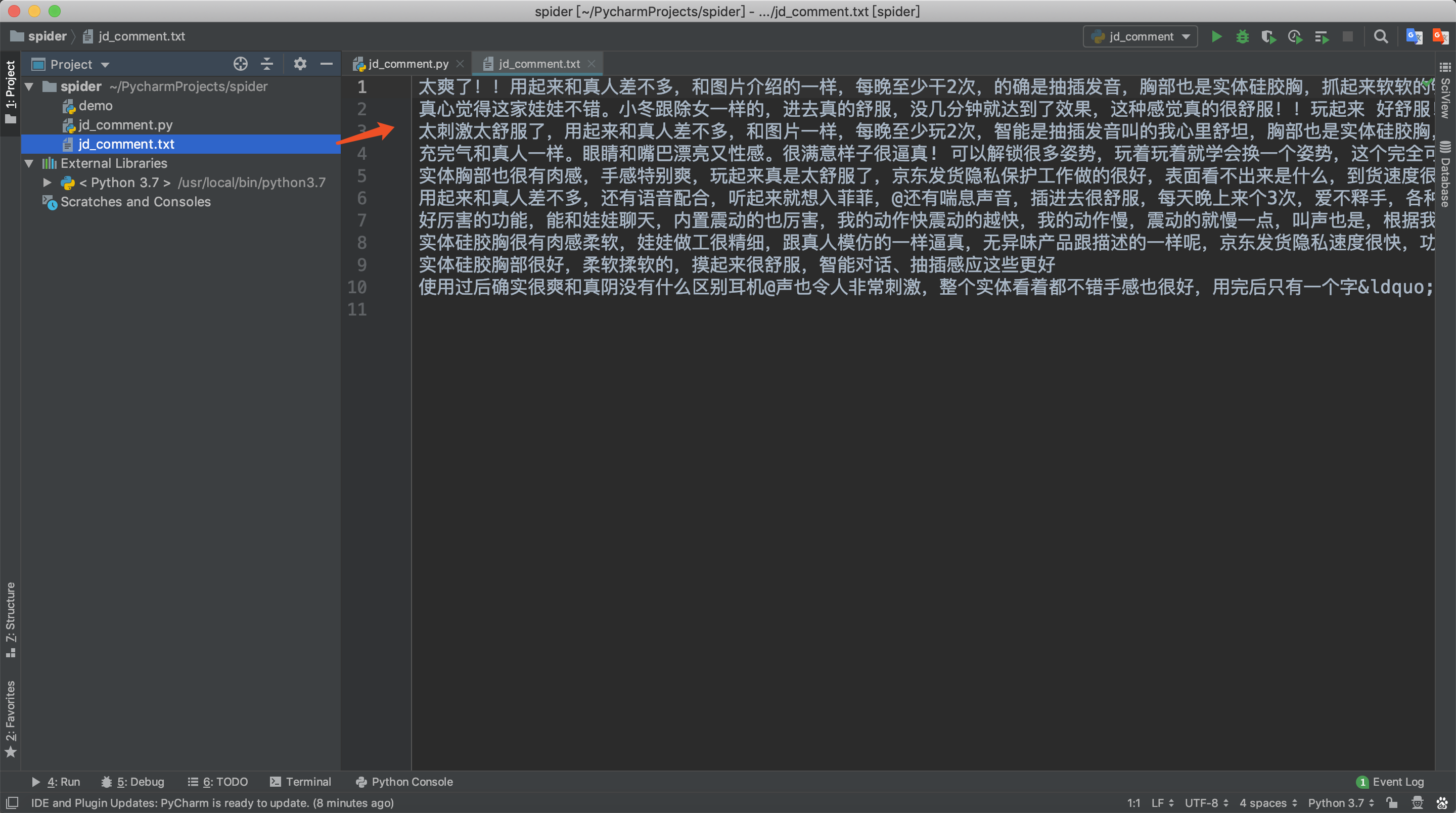1456x813 pixels.
Task: Switch to jd_comment.py editor tab
Action: pyautogui.click(x=407, y=64)
